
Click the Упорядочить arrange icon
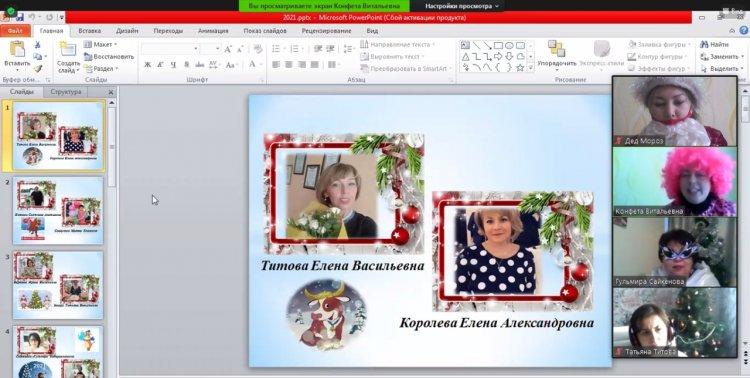point(556,49)
